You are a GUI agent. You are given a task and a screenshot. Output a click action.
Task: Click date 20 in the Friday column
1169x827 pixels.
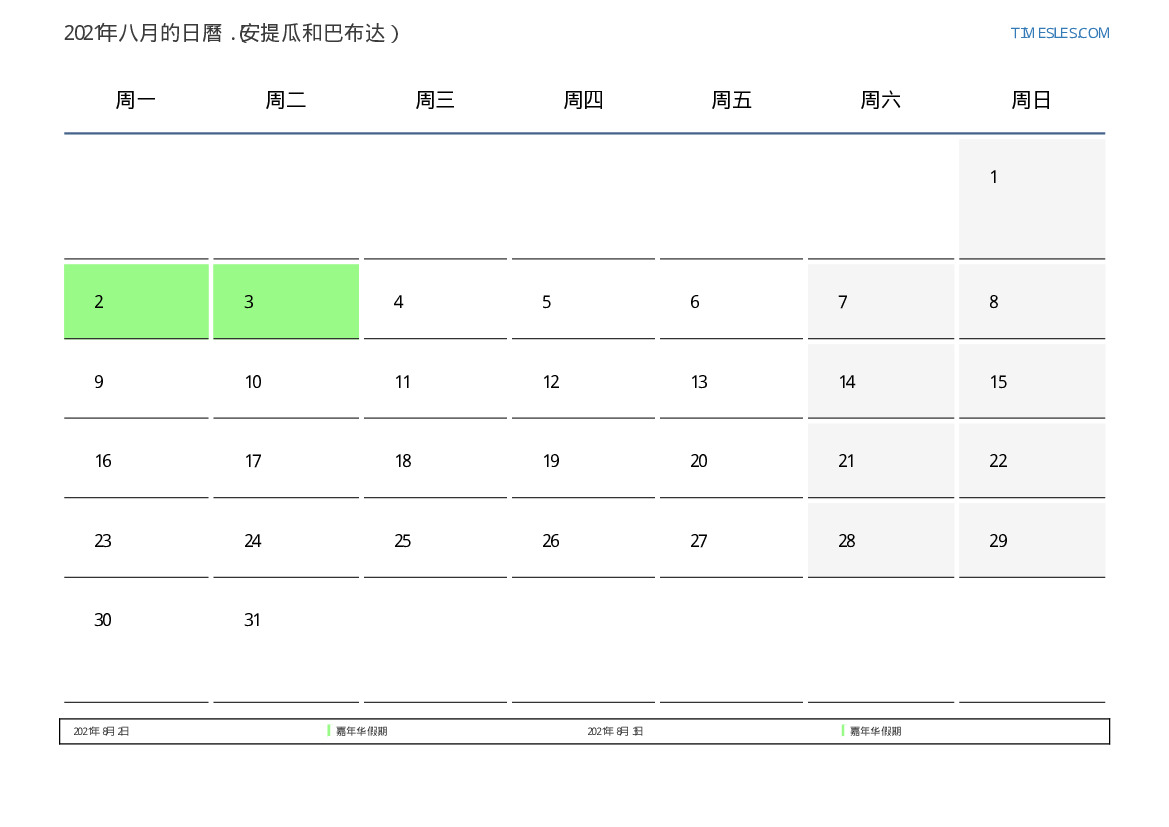coord(731,461)
